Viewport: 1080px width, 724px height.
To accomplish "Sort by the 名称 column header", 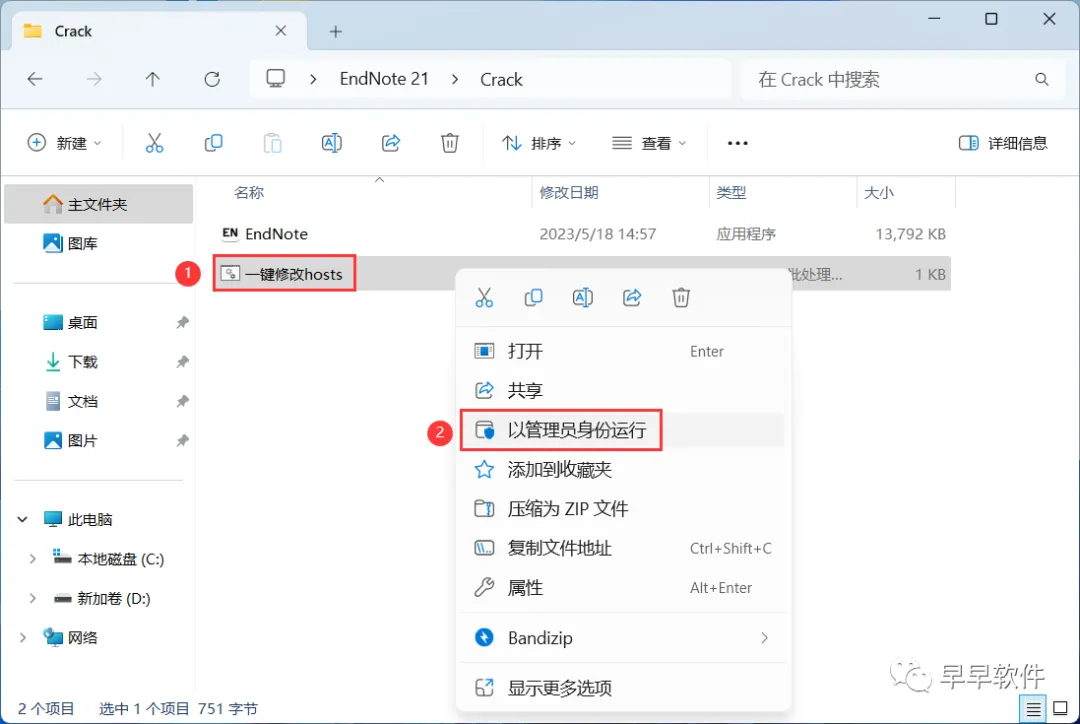I will click(x=249, y=193).
